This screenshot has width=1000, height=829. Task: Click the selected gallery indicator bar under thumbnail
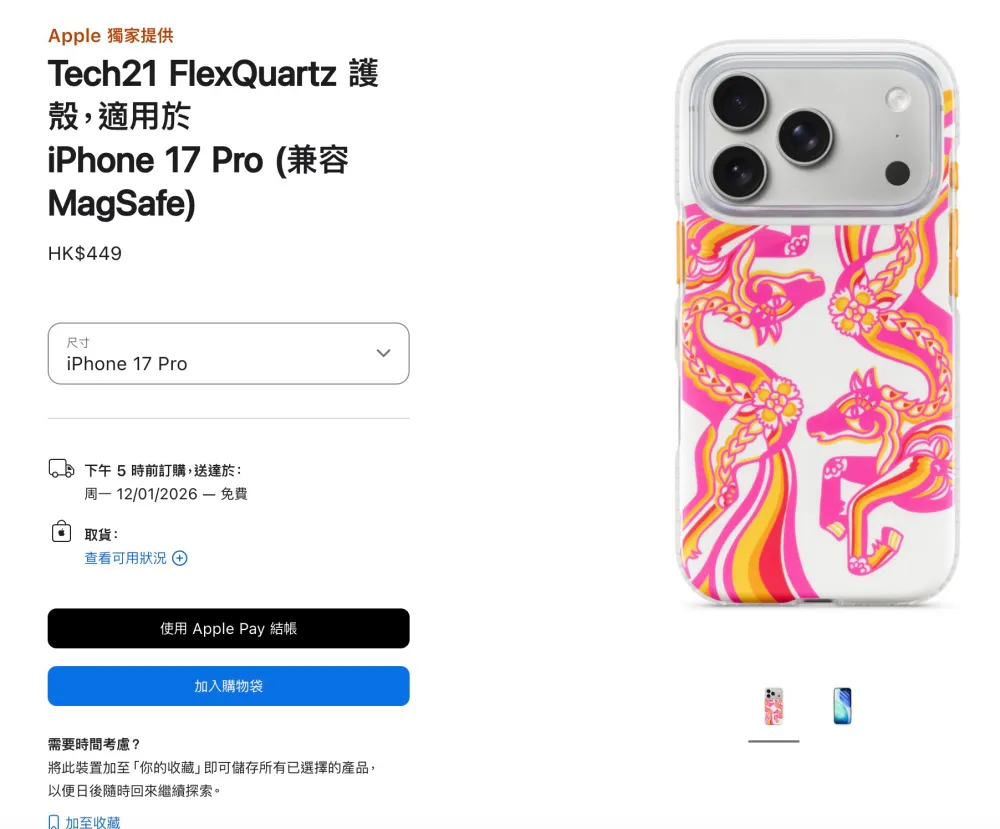pos(774,741)
